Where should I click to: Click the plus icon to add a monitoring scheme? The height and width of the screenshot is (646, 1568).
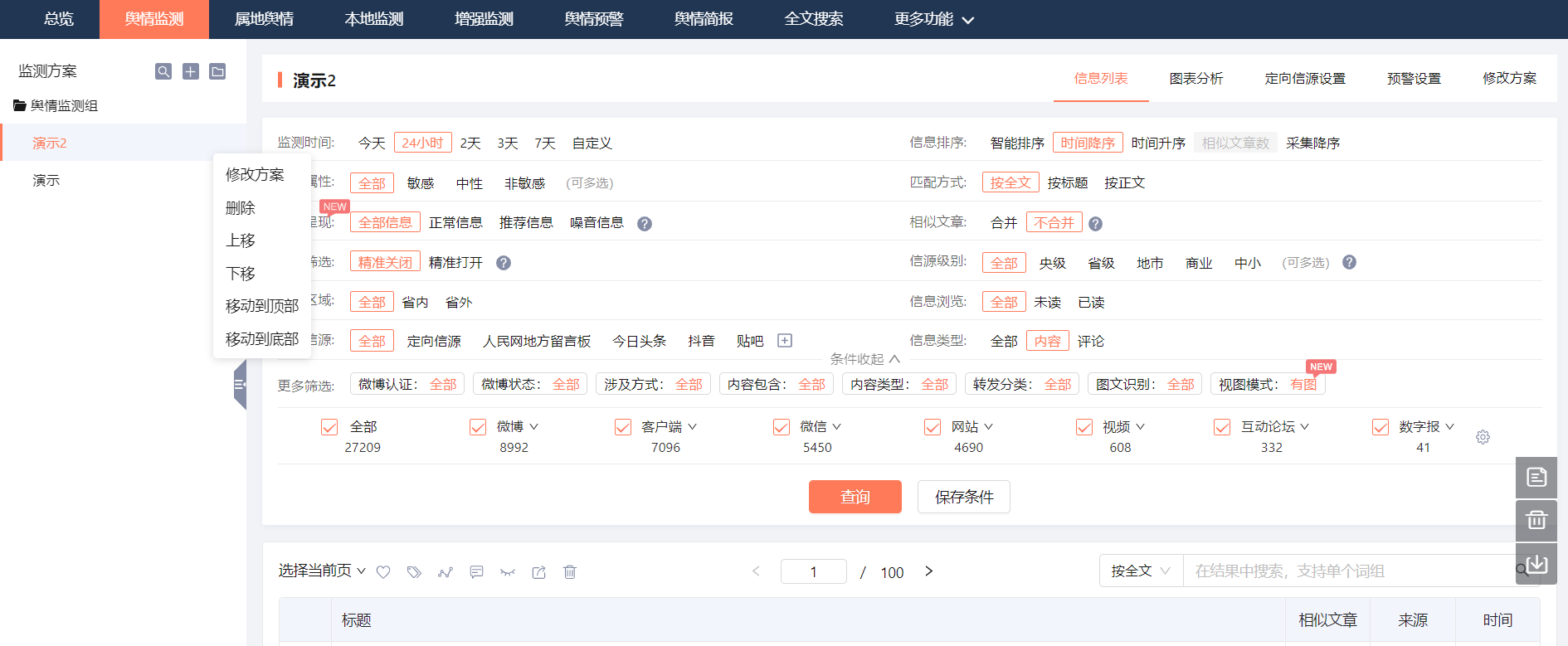(191, 71)
